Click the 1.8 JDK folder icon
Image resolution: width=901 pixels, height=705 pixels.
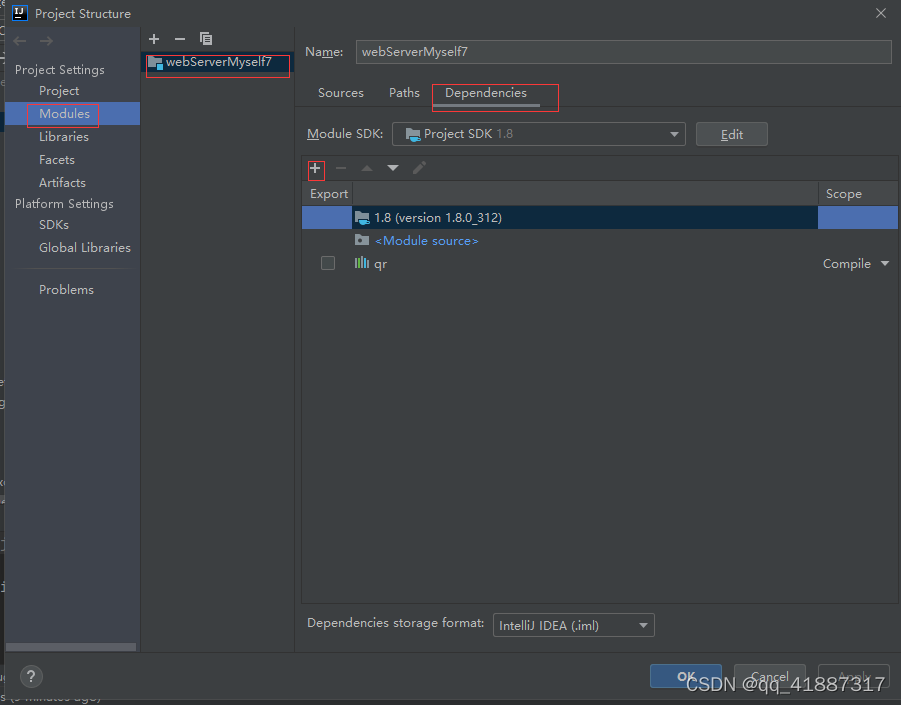pyautogui.click(x=362, y=217)
